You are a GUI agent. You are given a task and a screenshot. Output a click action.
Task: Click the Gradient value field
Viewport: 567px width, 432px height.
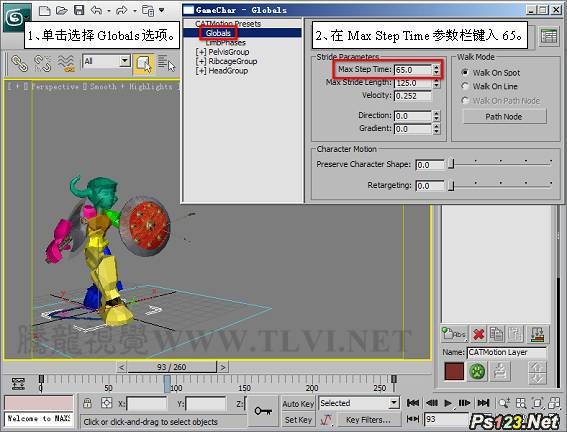coord(413,129)
